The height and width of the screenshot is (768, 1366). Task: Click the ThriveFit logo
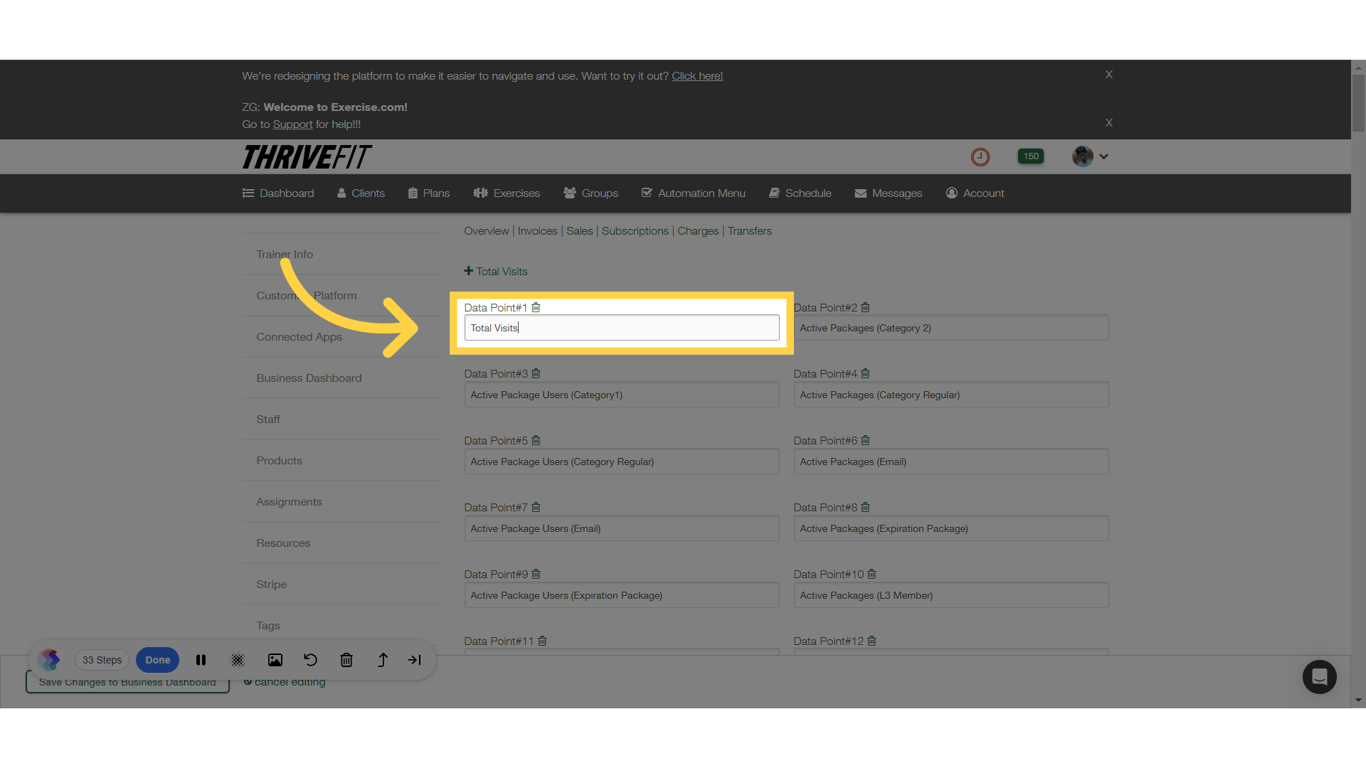[x=307, y=157]
